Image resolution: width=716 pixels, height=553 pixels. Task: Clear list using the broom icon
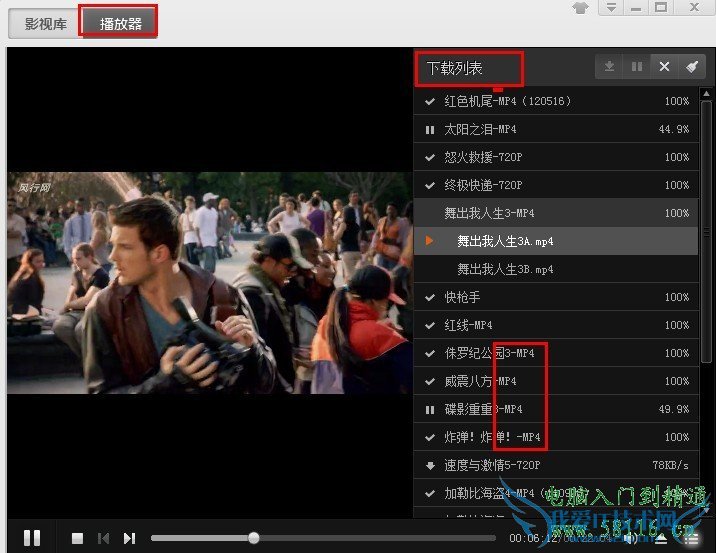click(x=692, y=67)
